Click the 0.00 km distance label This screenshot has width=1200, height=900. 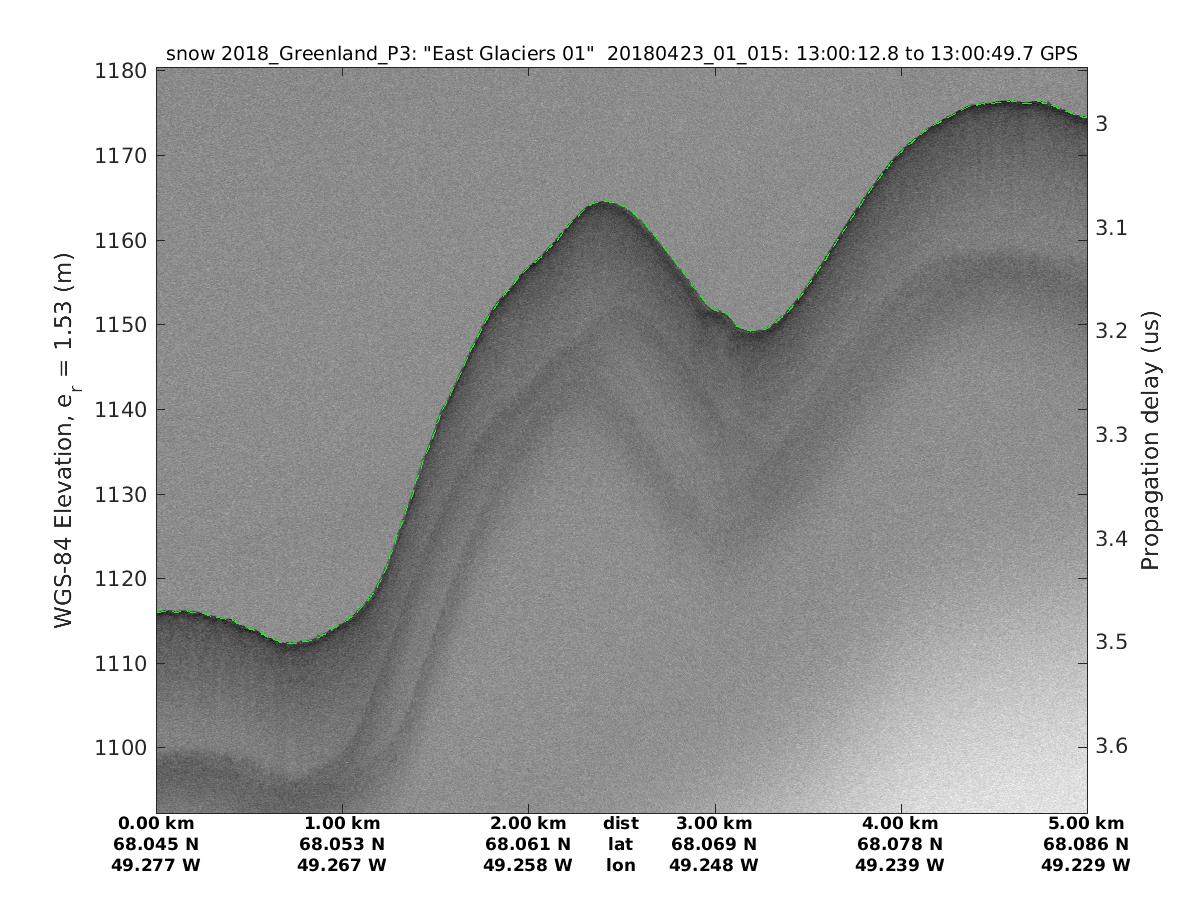pyautogui.click(x=157, y=823)
